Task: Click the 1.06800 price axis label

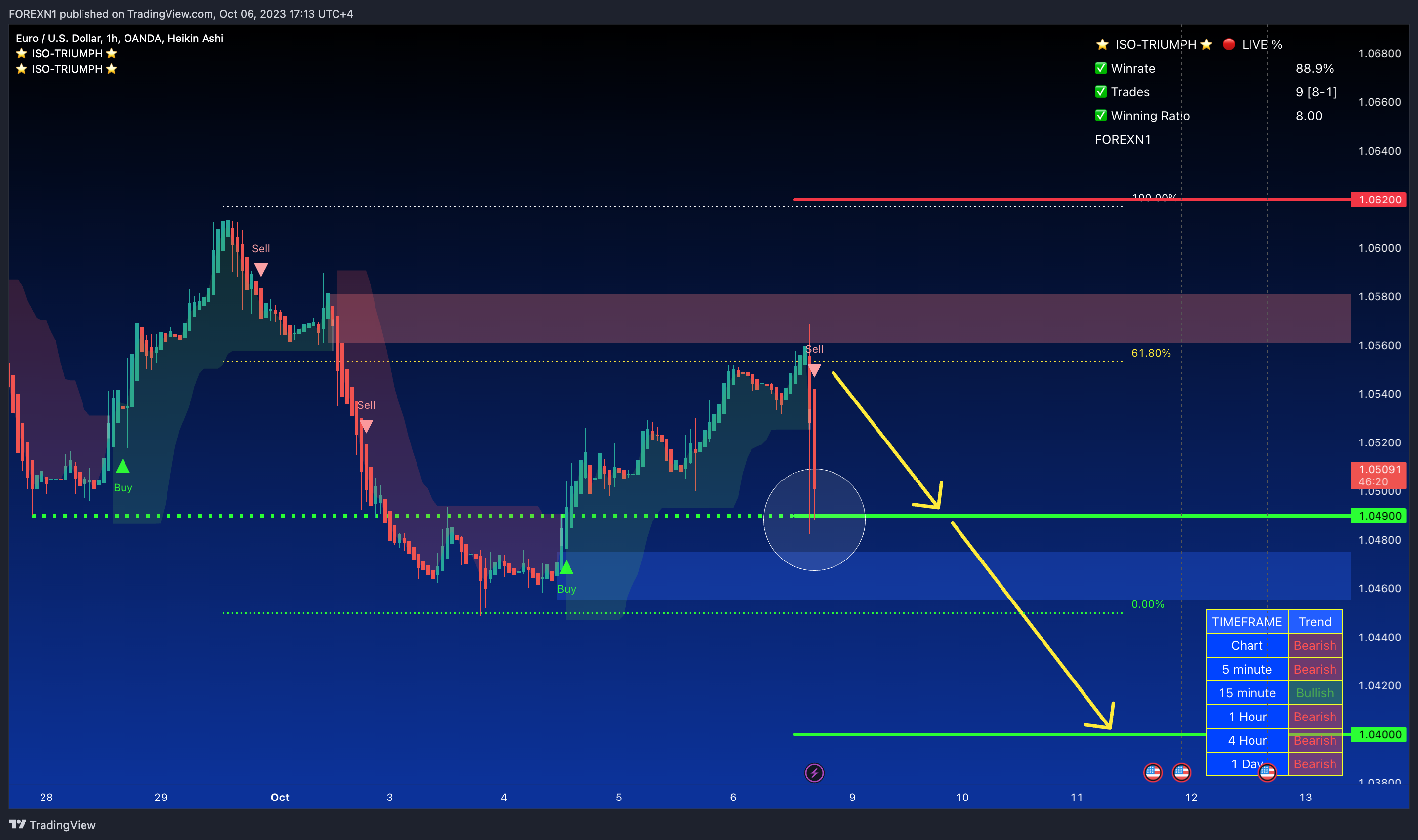Action: pos(1379,53)
